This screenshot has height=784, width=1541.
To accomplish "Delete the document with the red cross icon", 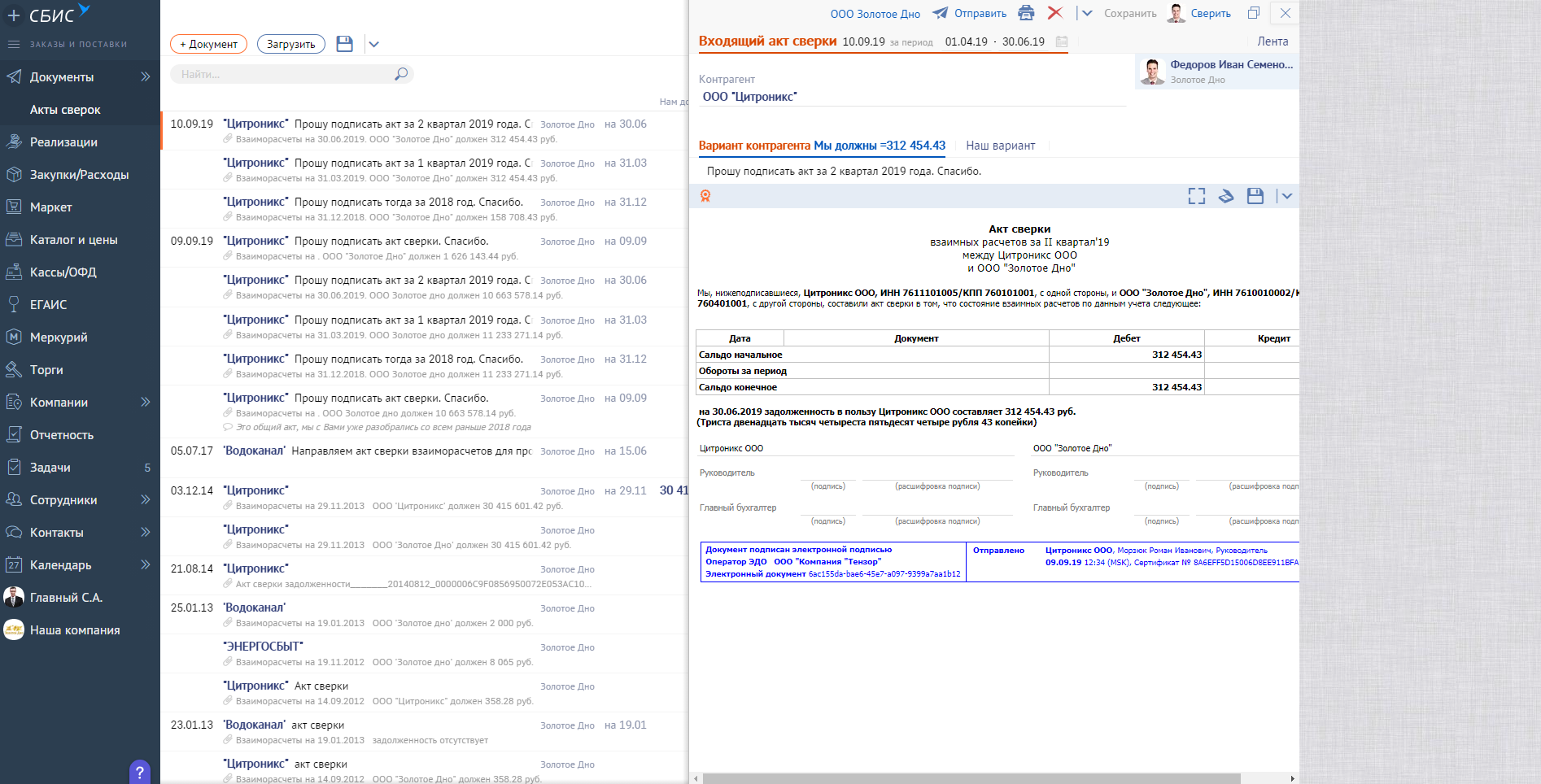I will coord(1055,13).
